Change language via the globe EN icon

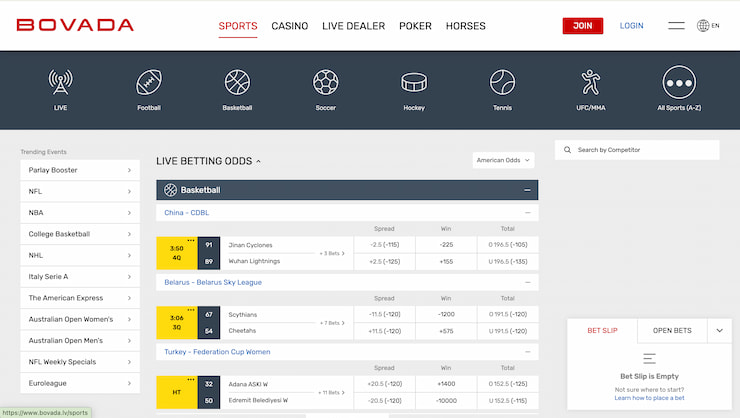coord(708,25)
